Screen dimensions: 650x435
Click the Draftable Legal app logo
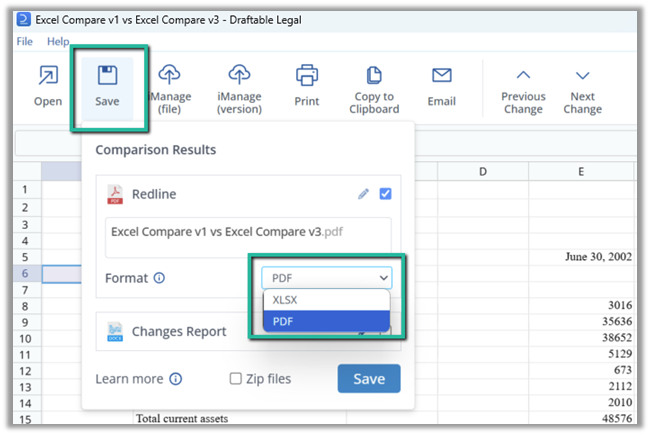pyautogui.click(x=24, y=19)
